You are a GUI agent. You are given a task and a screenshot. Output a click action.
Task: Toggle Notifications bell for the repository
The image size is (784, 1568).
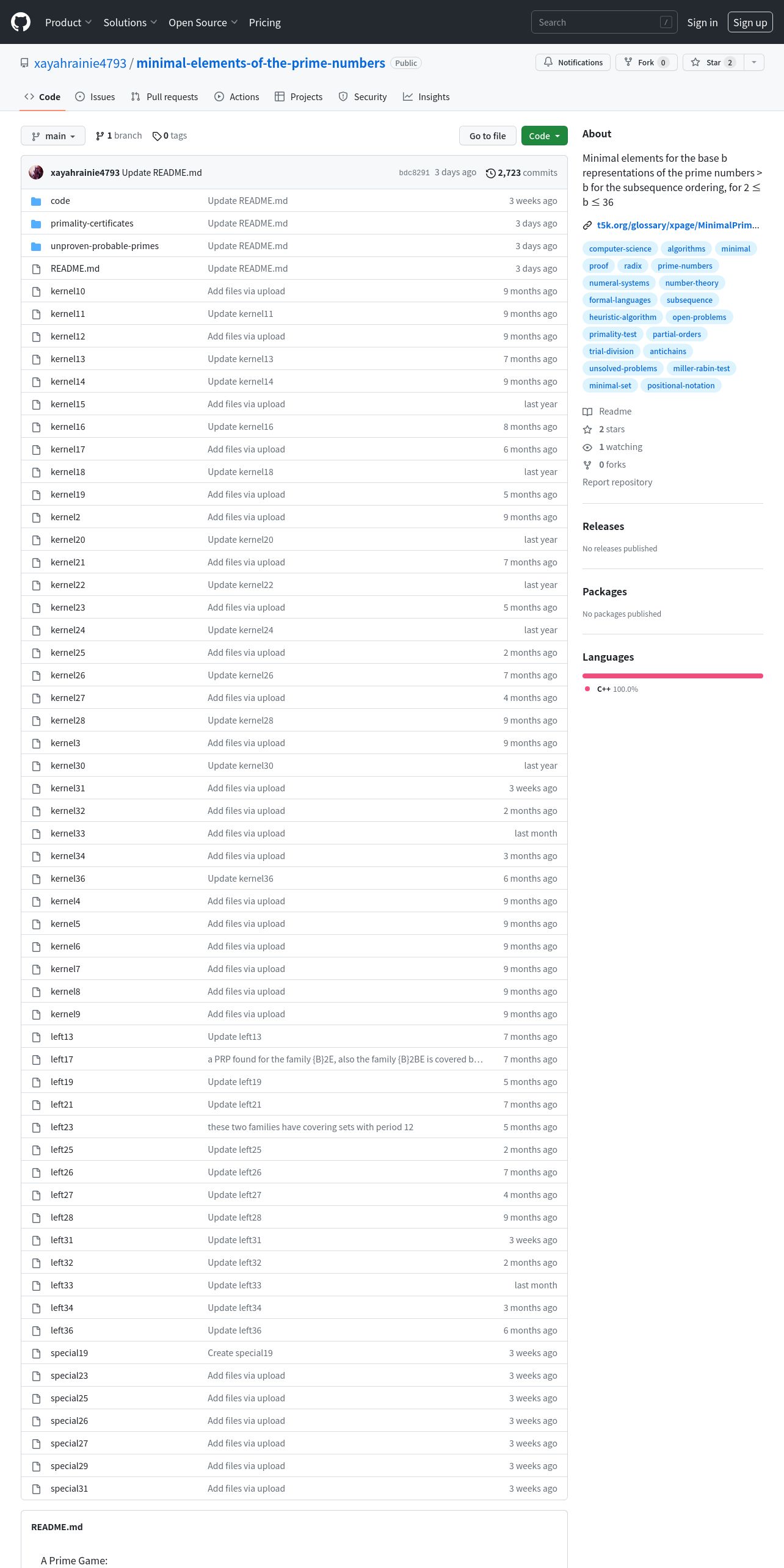click(573, 62)
